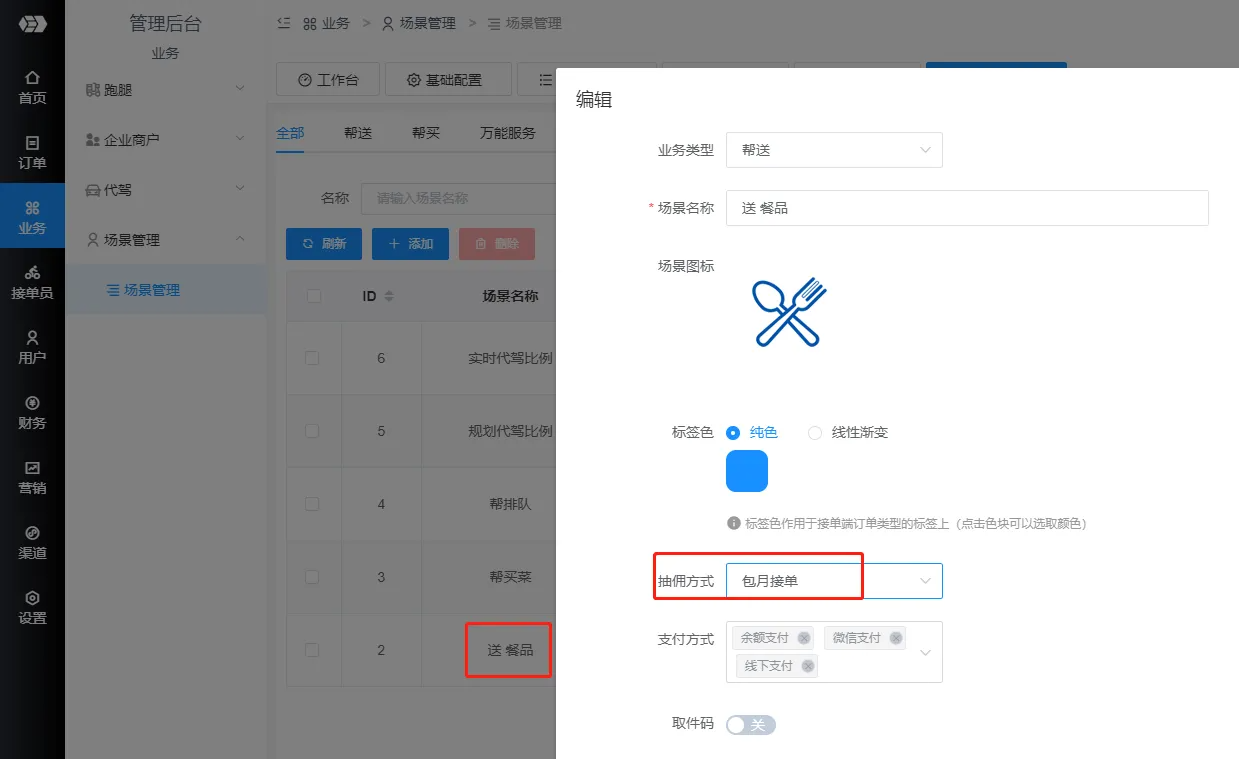Open the 渠道 channels icon

click(x=33, y=531)
